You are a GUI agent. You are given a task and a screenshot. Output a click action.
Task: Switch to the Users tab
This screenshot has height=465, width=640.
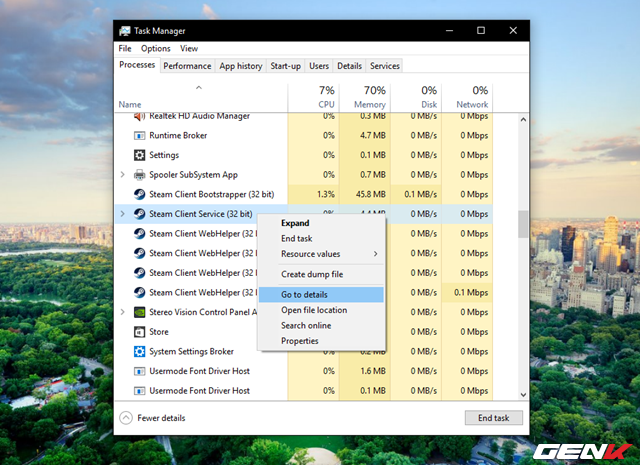tap(319, 66)
